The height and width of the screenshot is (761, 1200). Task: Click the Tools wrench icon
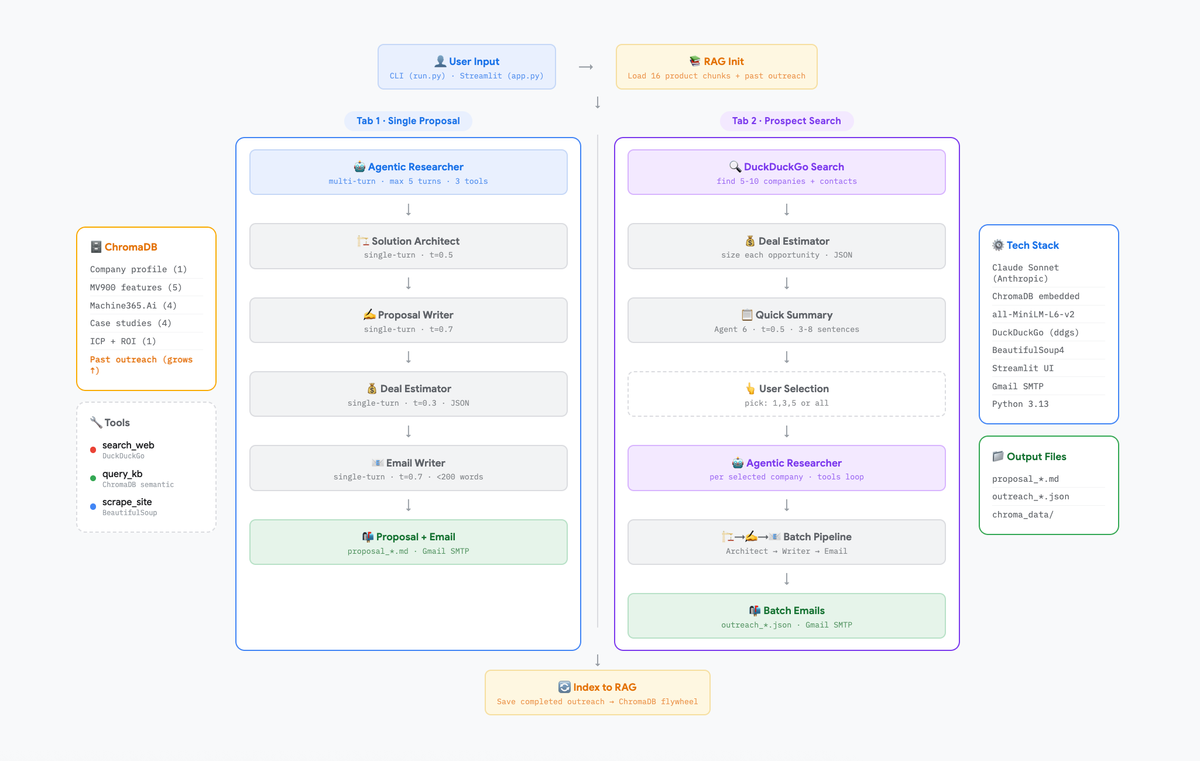tap(96, 423)
